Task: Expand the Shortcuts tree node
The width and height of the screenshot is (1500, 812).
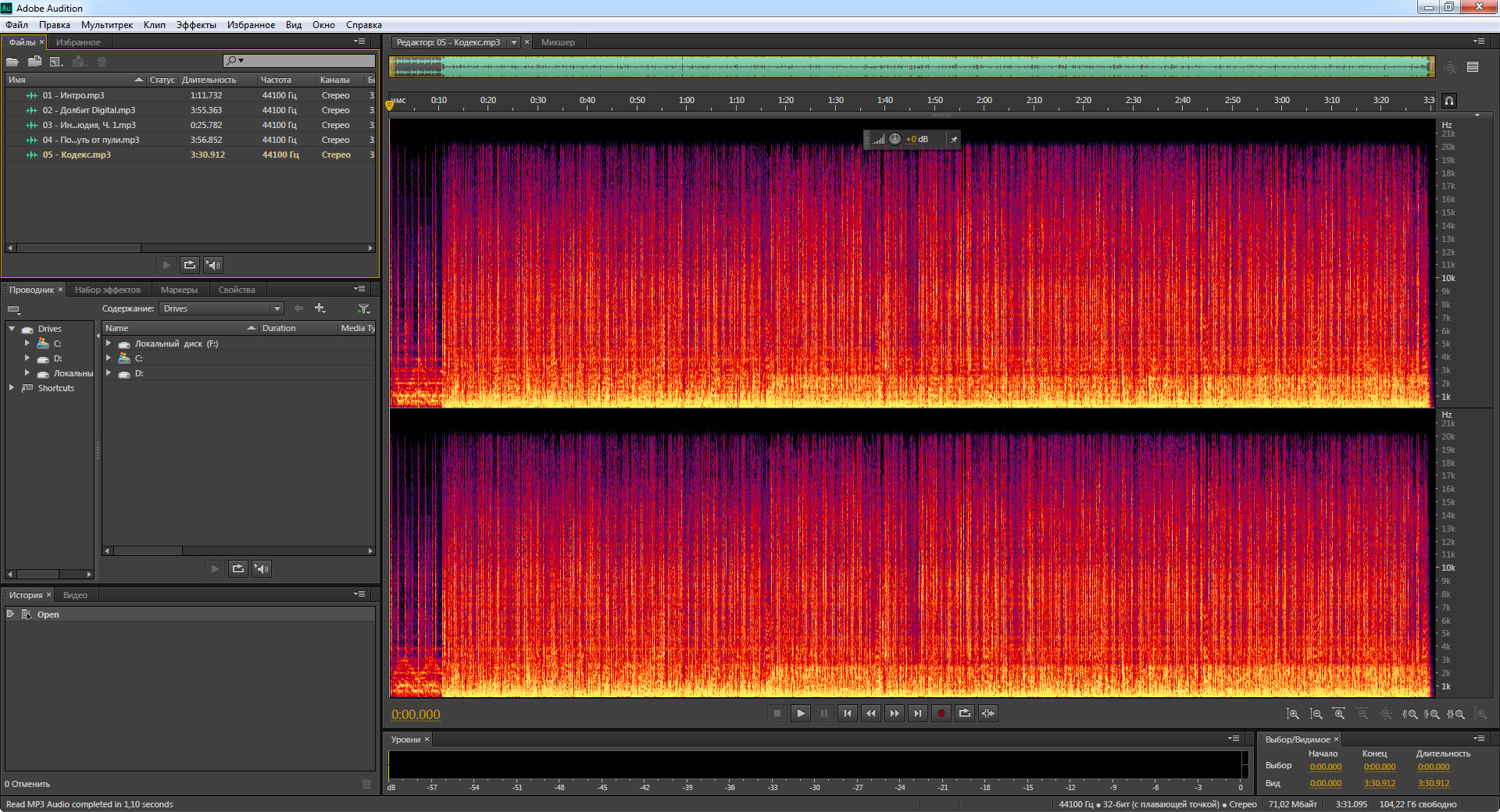Action: tap(12, 388)
